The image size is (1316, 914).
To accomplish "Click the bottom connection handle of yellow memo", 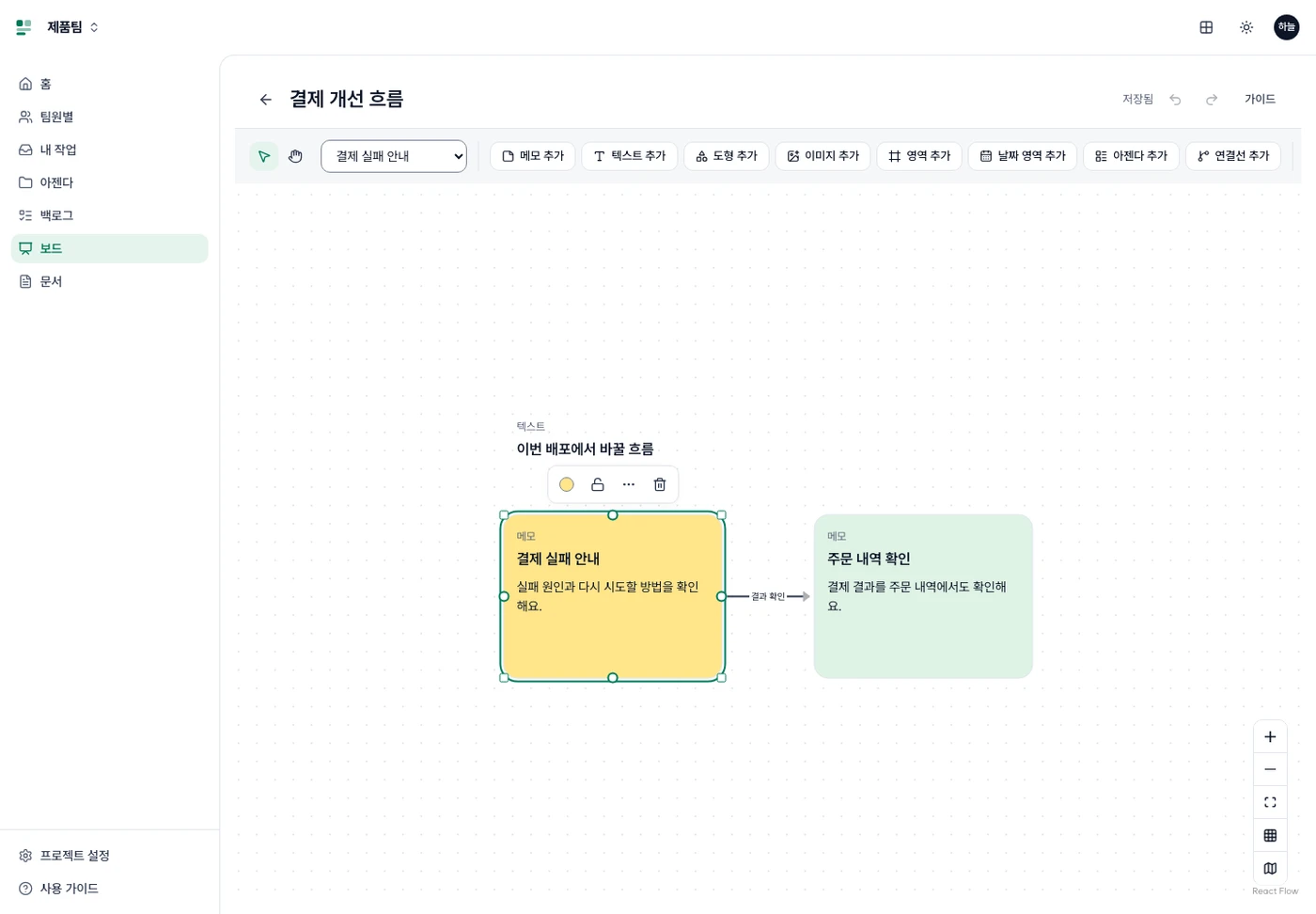I will pos(613,678).
